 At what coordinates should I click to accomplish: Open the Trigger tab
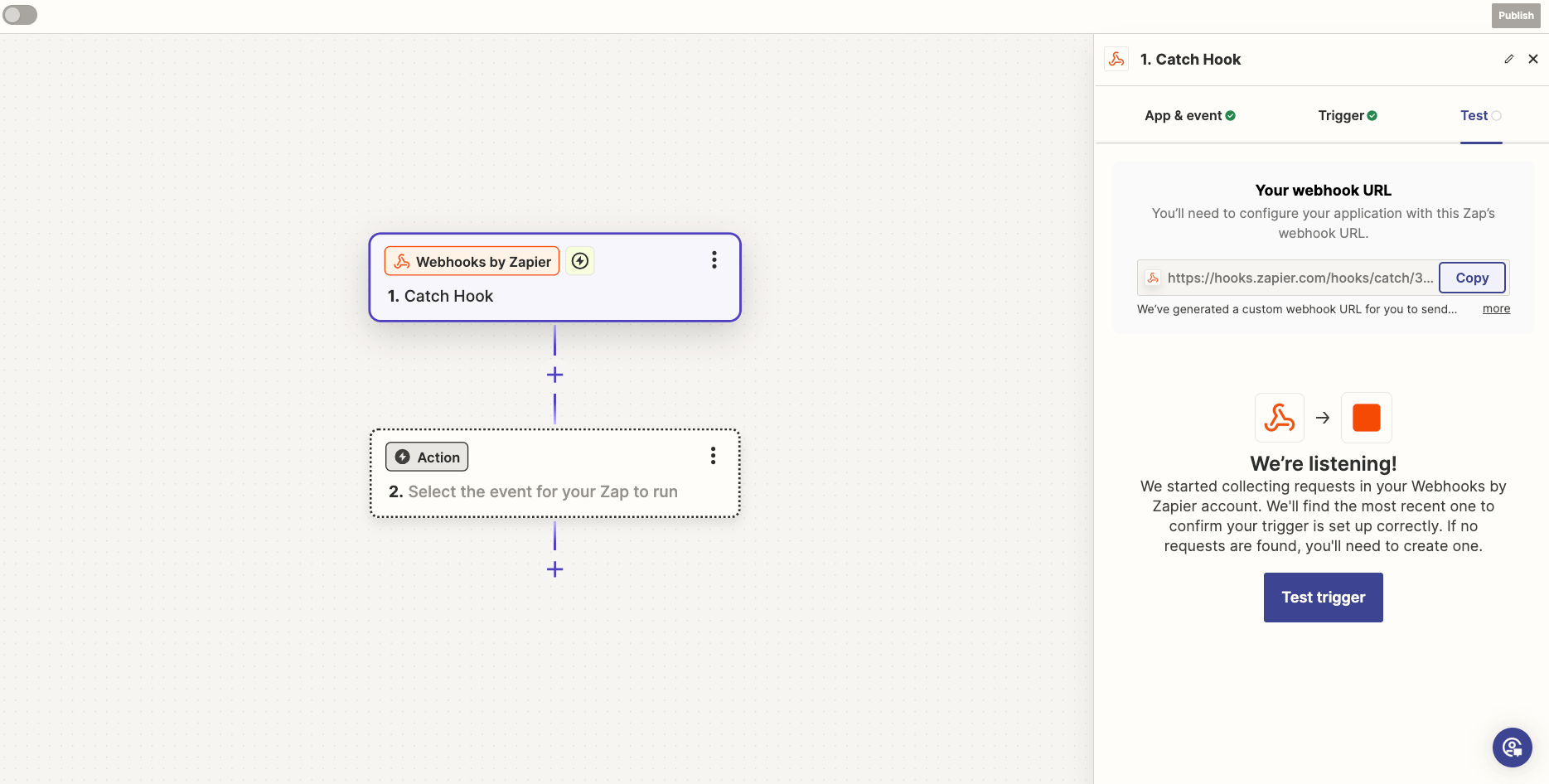(1347, 116)
